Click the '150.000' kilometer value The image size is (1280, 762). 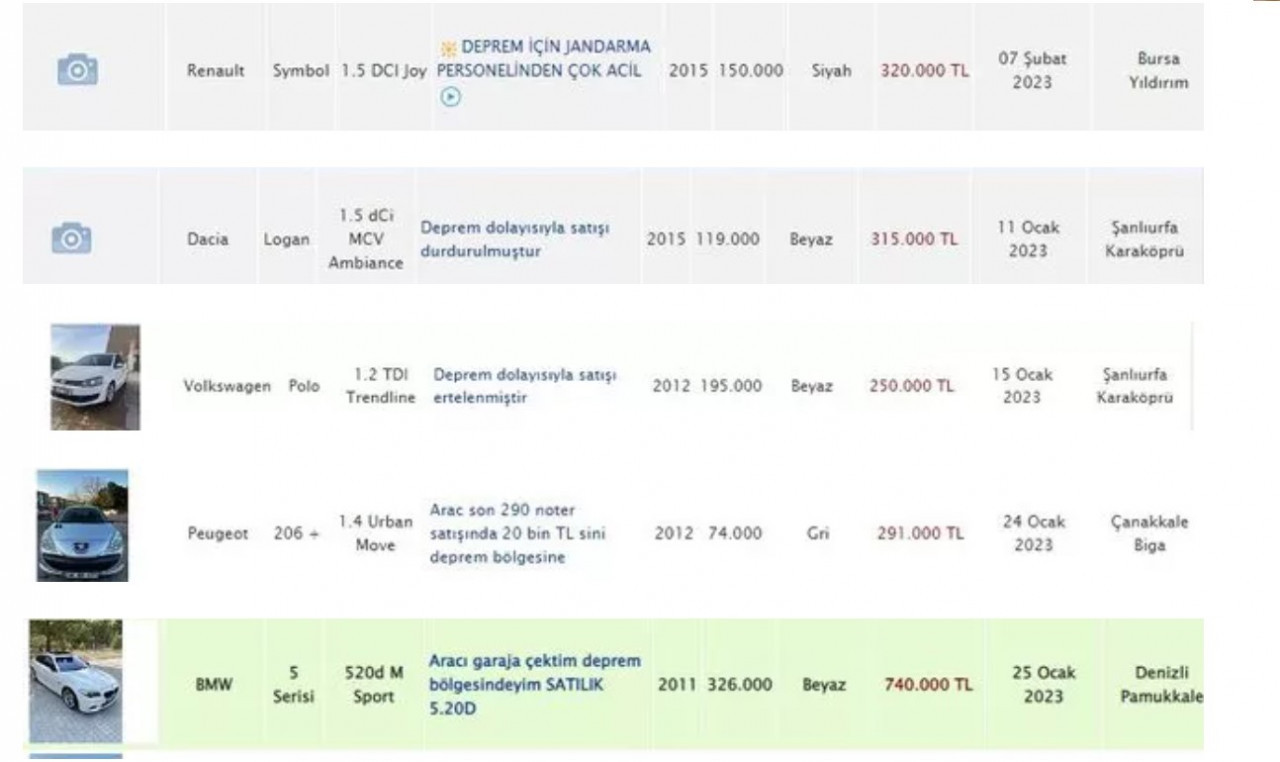click(749, 72)
